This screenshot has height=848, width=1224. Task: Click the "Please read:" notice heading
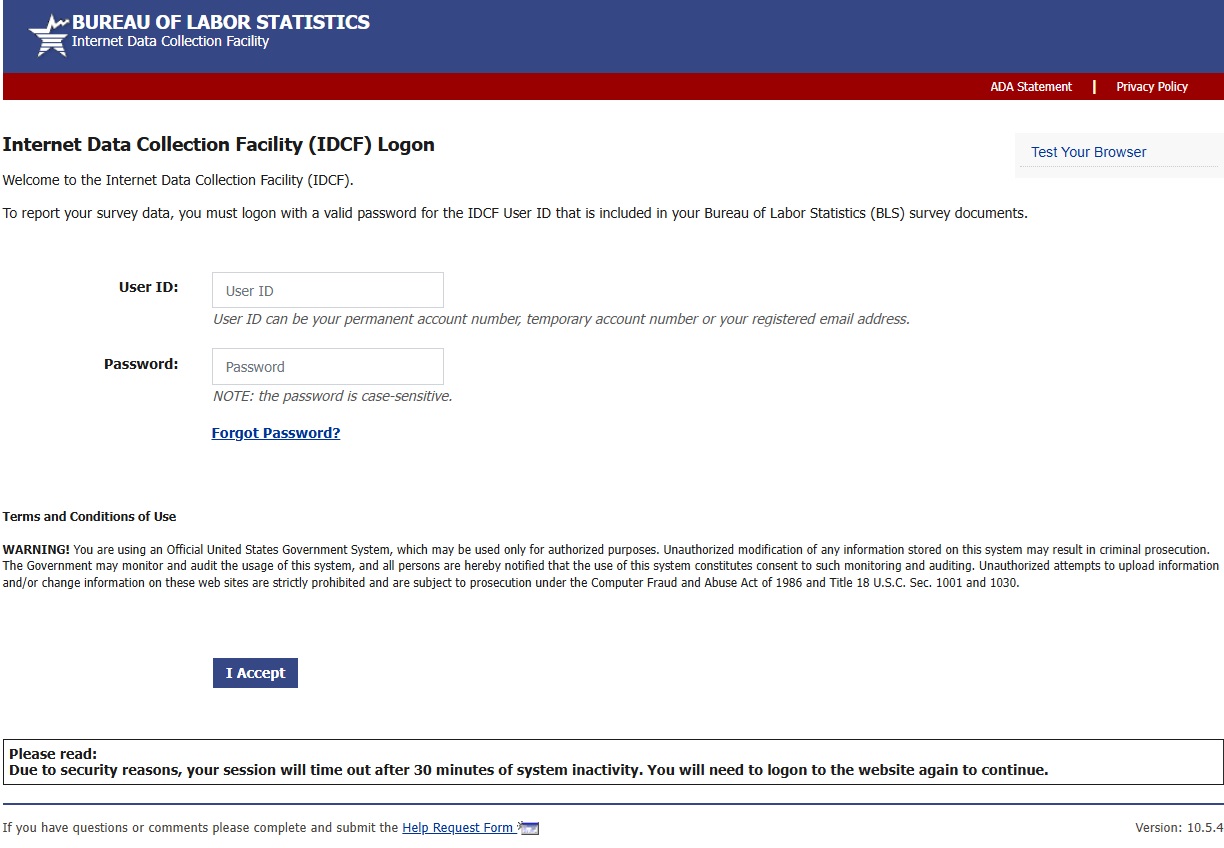point(53,754)
